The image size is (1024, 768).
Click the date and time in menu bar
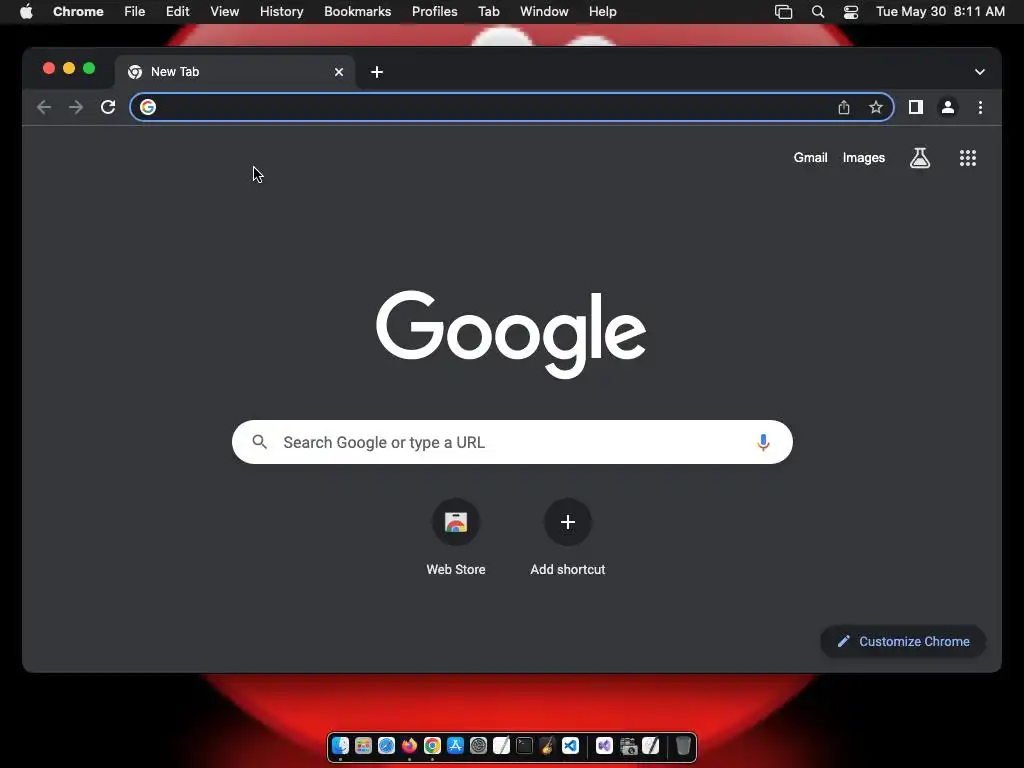(940, 11)
